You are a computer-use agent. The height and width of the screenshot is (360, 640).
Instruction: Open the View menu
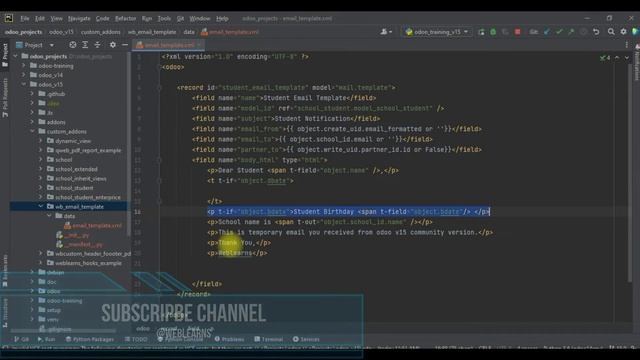point(56,18)
